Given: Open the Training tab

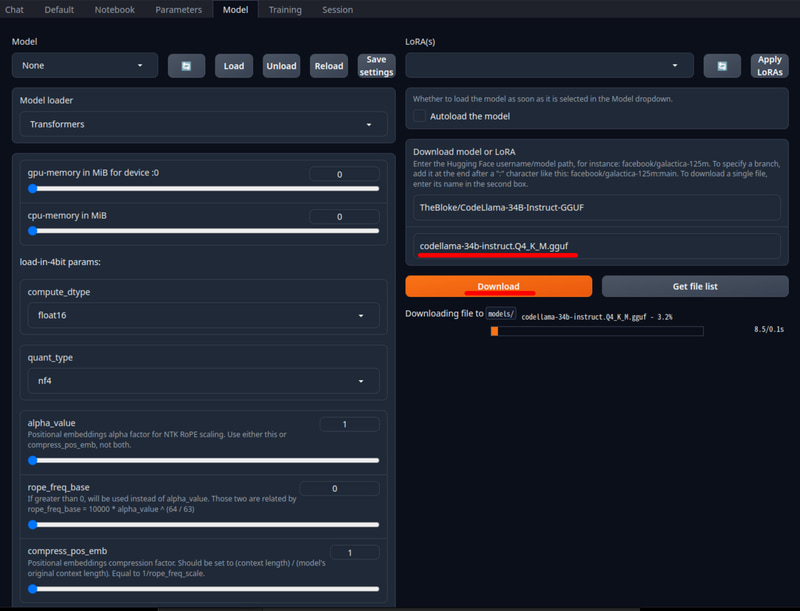Looking at the screenshot, I should (285, 10).
